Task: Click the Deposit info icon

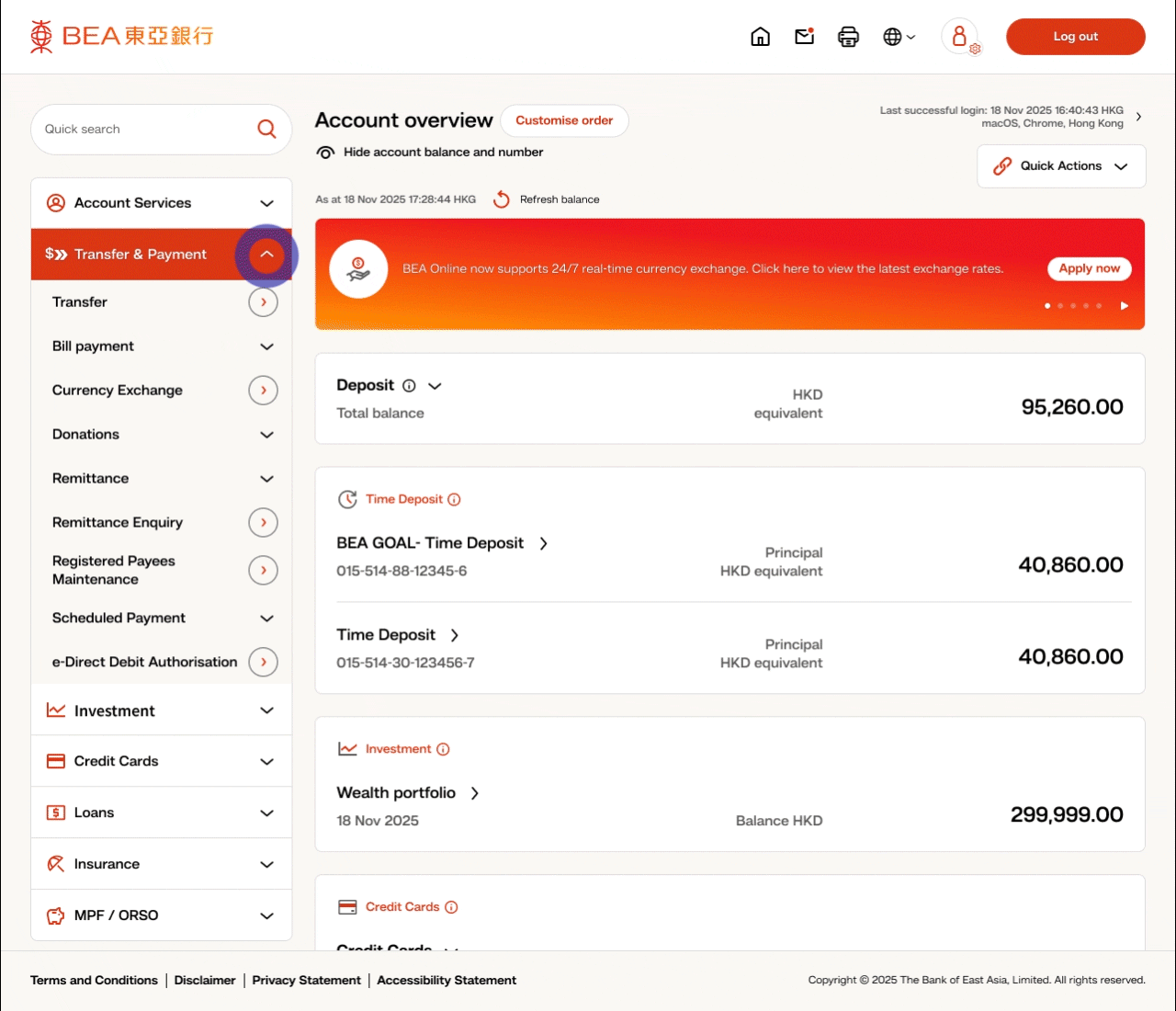Action: [410, 386]
